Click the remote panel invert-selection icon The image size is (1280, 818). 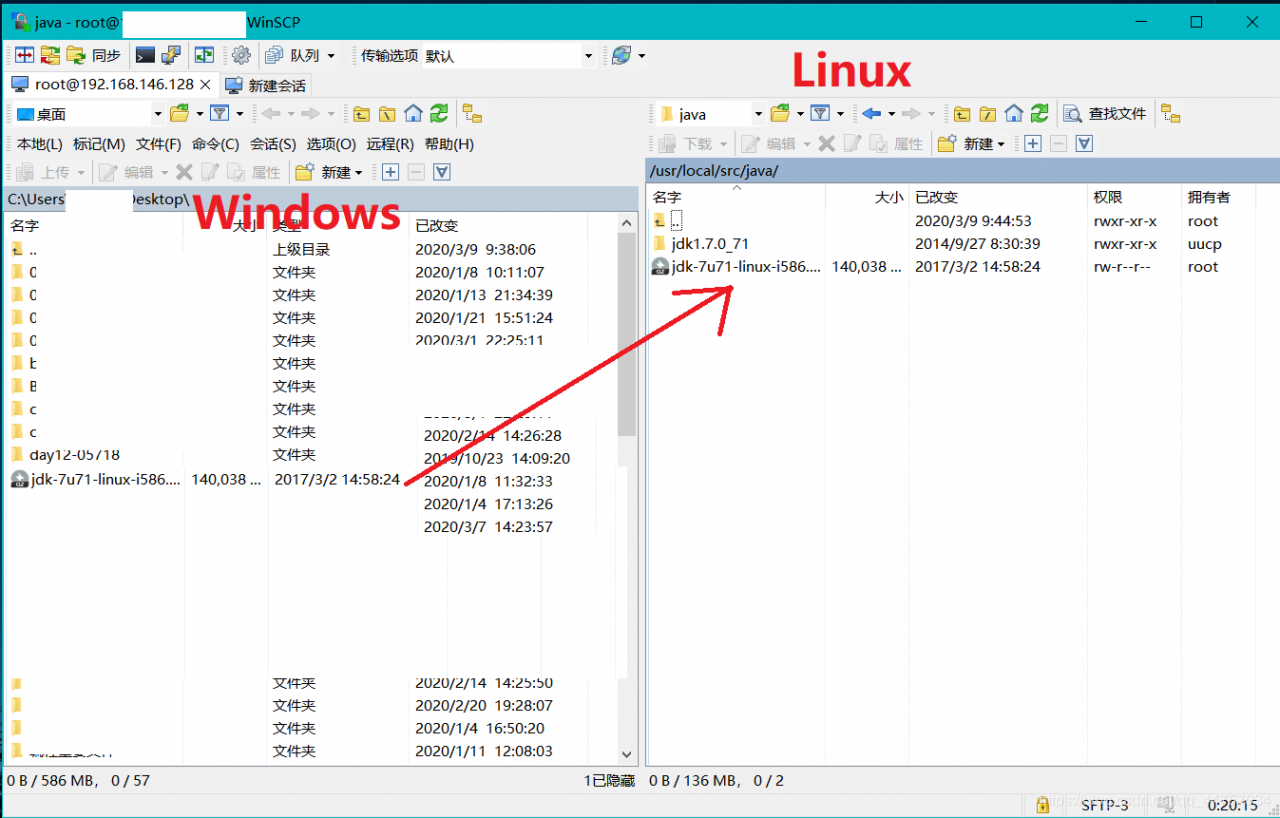tap(1085, 144)
